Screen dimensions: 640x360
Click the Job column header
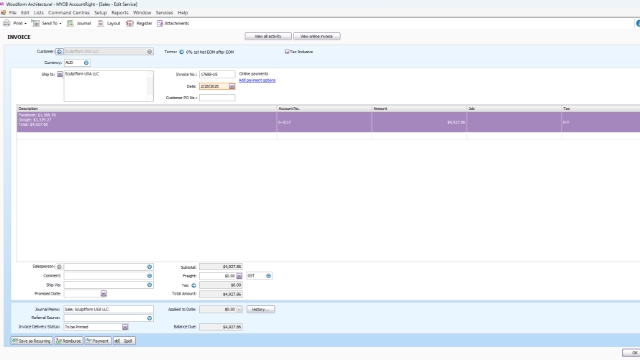point(514,109)
